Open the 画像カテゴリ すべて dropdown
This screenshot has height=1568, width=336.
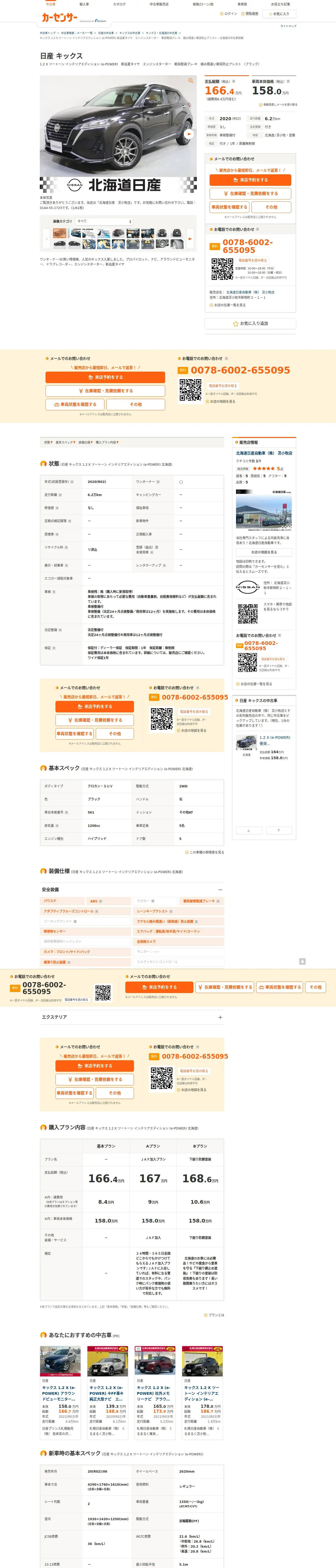tap(104, 222)
